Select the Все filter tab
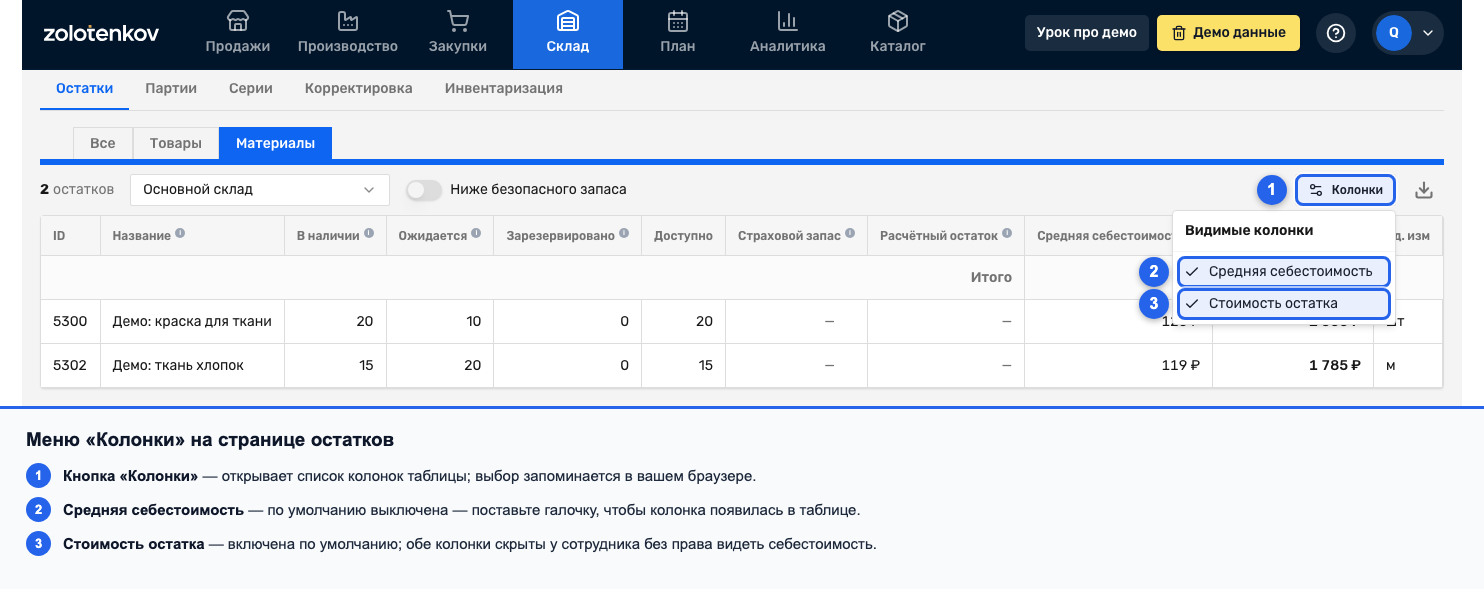The width and height of the screenshot is (1484, 589). coord(103,143)
